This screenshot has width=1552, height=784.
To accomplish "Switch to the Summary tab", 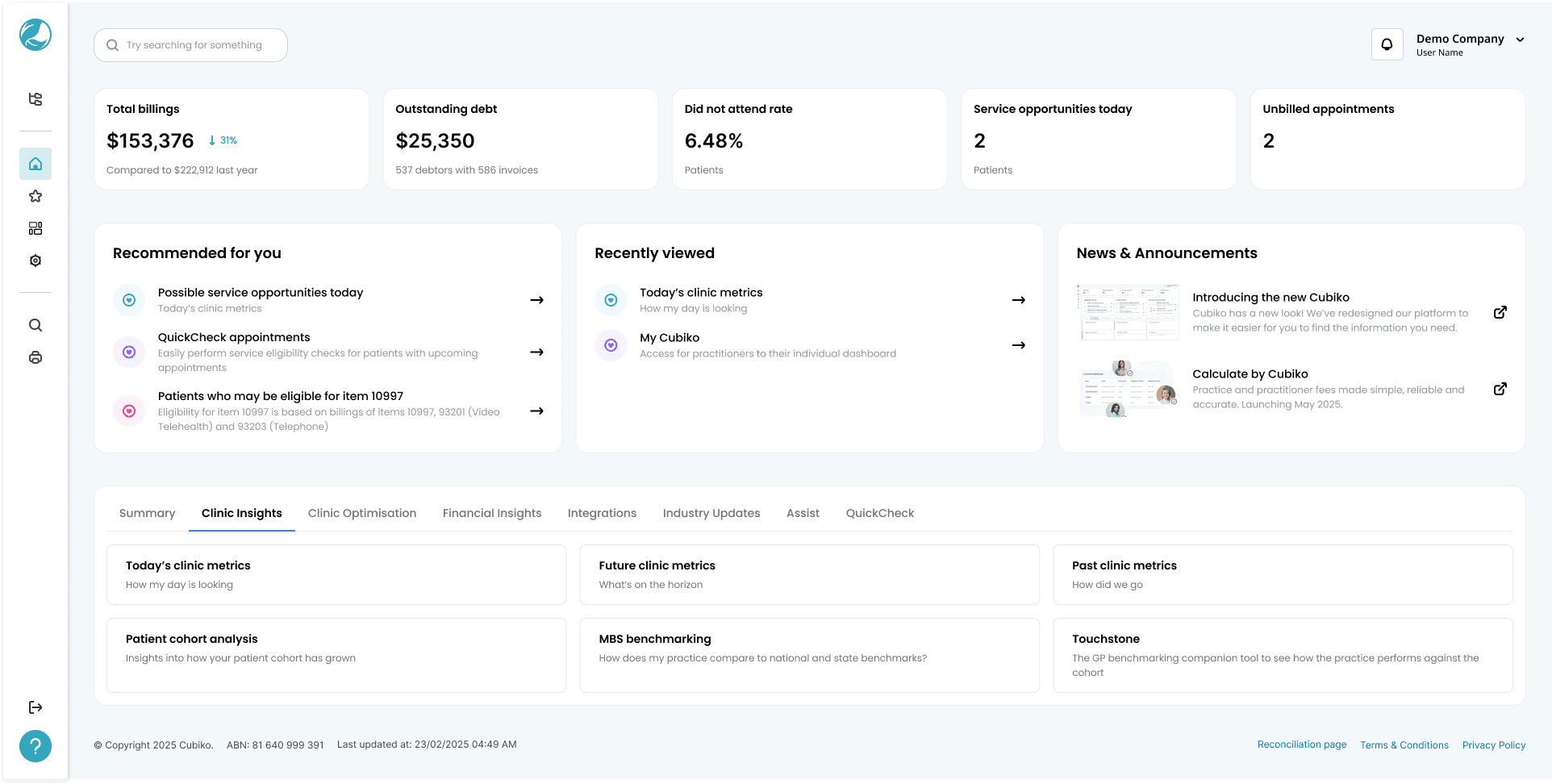I will 148,513.
